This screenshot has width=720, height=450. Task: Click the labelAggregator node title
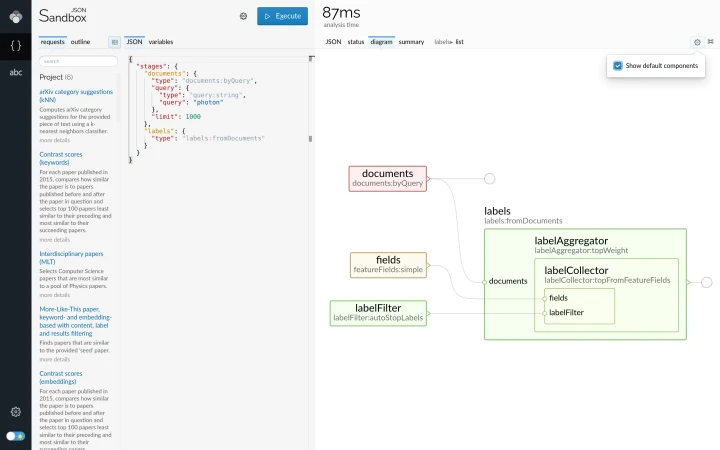(x=571, y=241)
